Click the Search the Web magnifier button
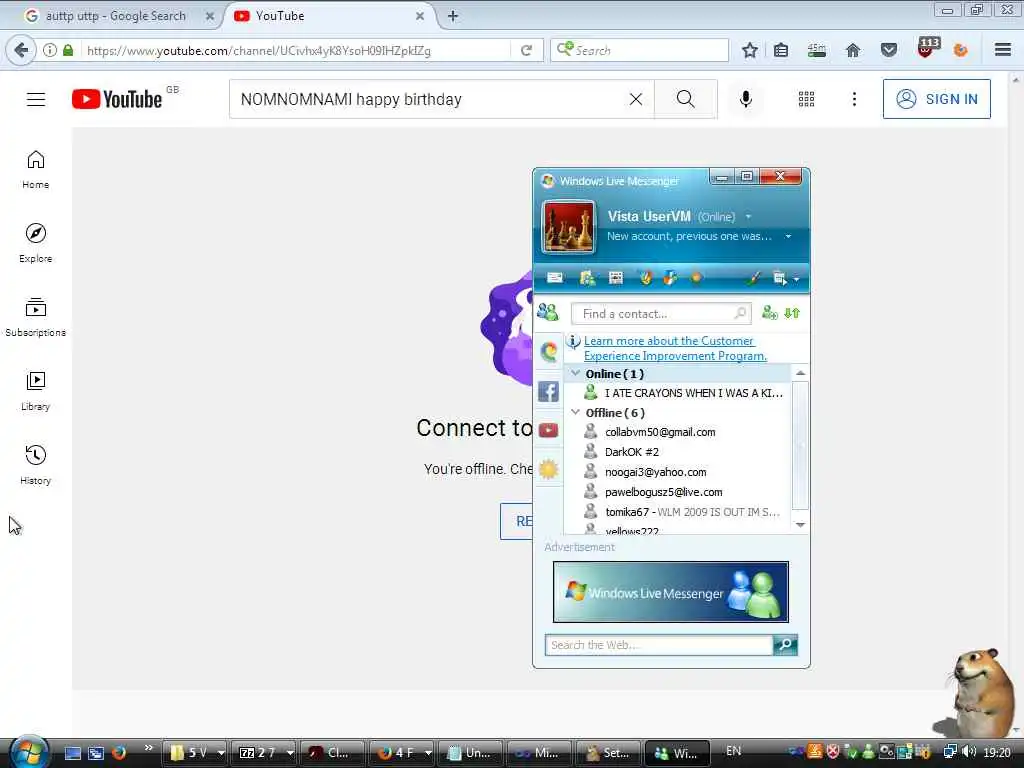 [786, 645]
